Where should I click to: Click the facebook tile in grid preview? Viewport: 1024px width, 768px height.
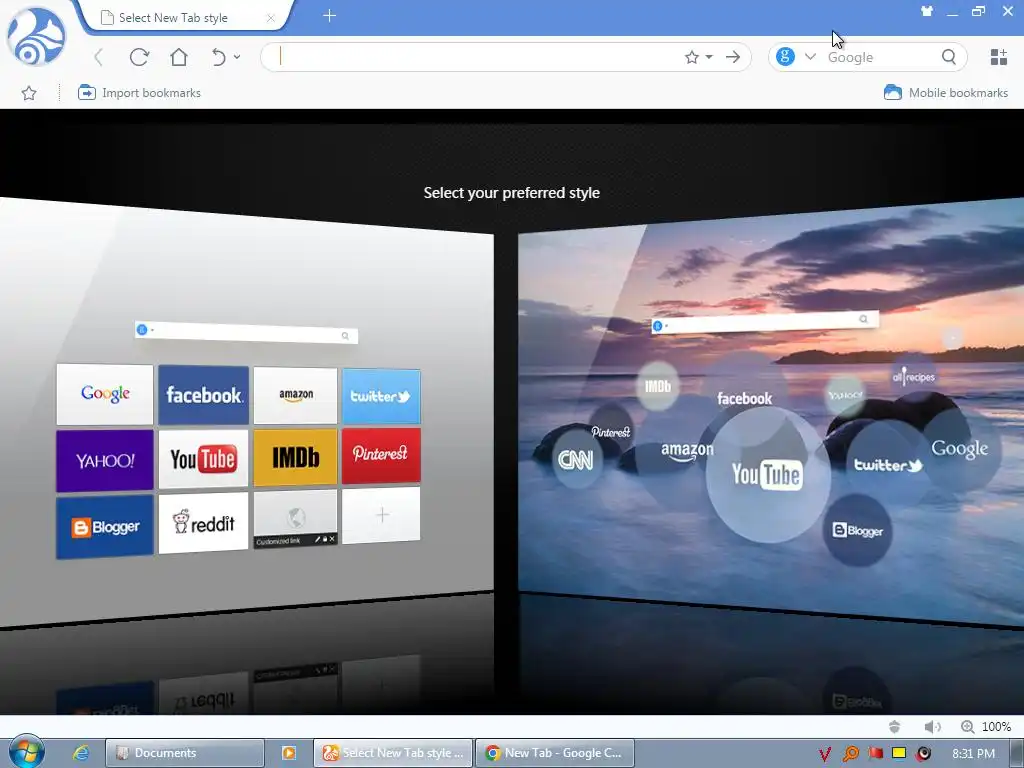click(204, 394)
